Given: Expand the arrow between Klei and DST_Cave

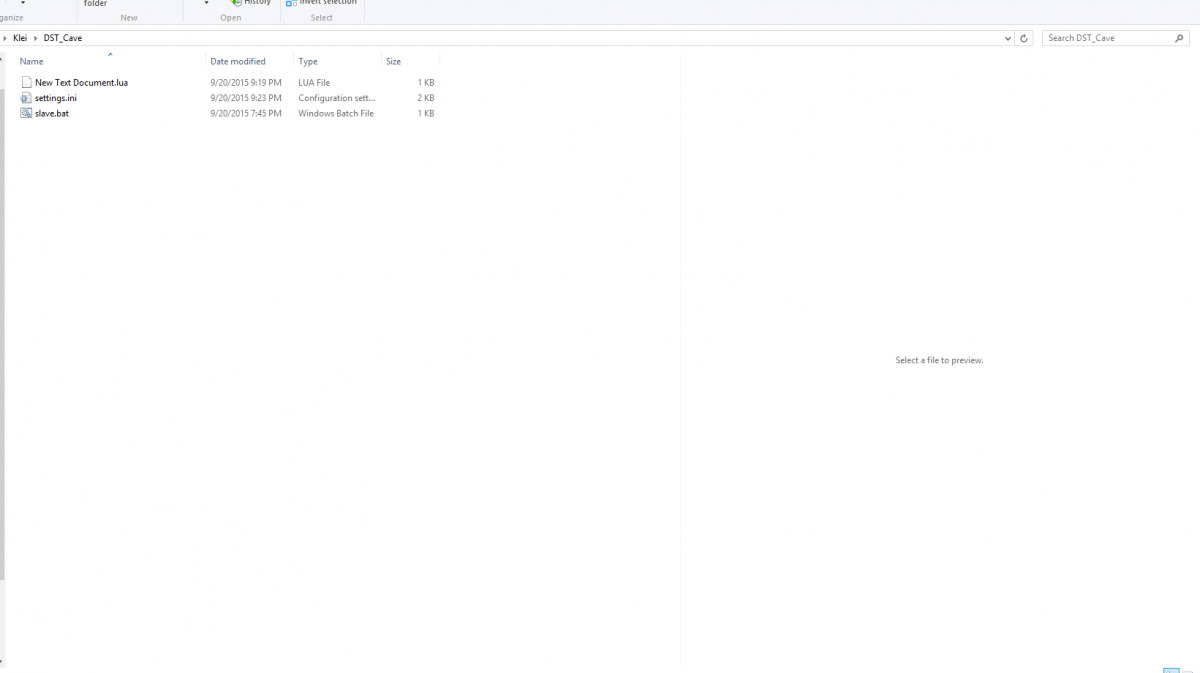Looking at the screenshot, I should pos(36,38).
